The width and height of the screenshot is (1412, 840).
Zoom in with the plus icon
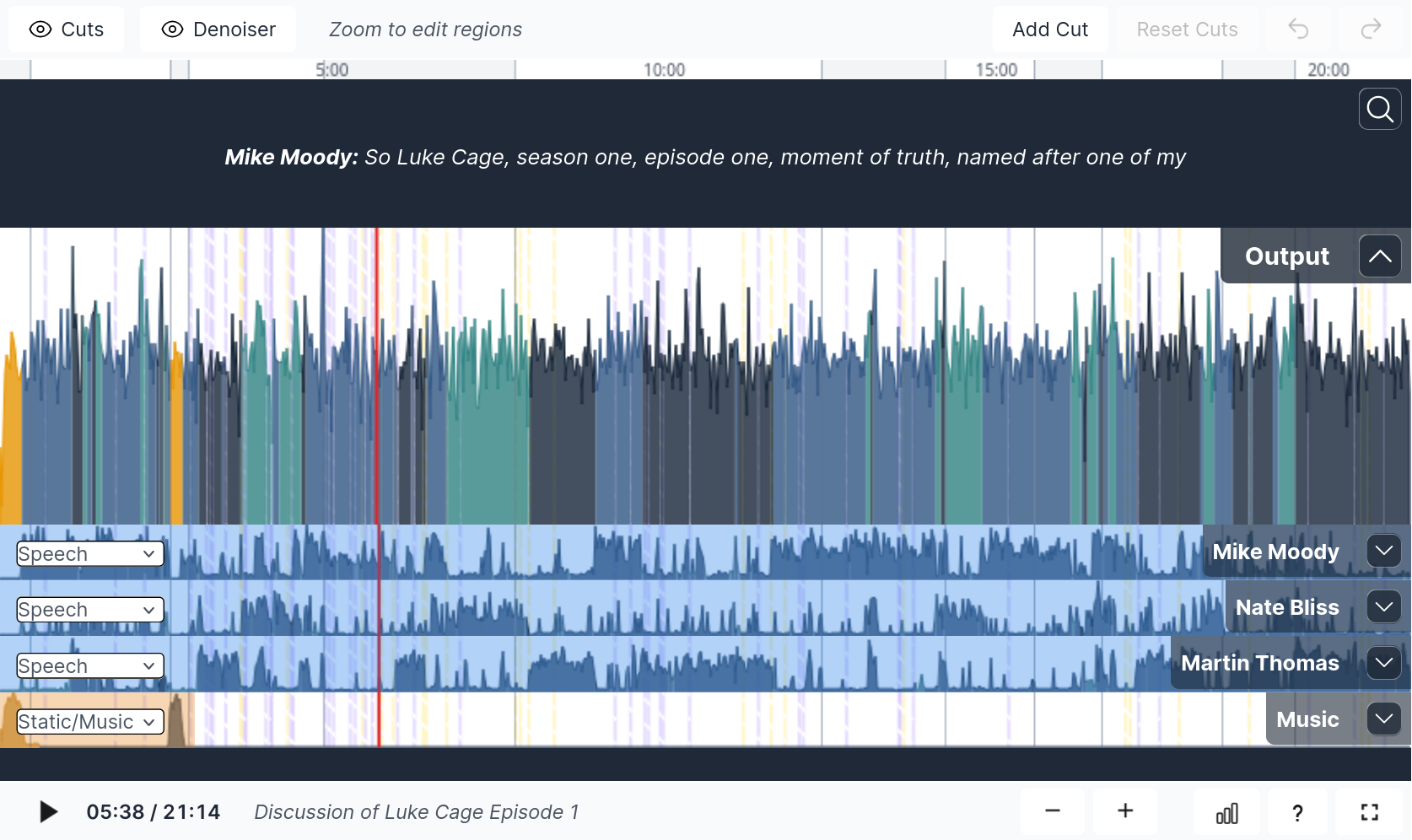(1125, 811)
